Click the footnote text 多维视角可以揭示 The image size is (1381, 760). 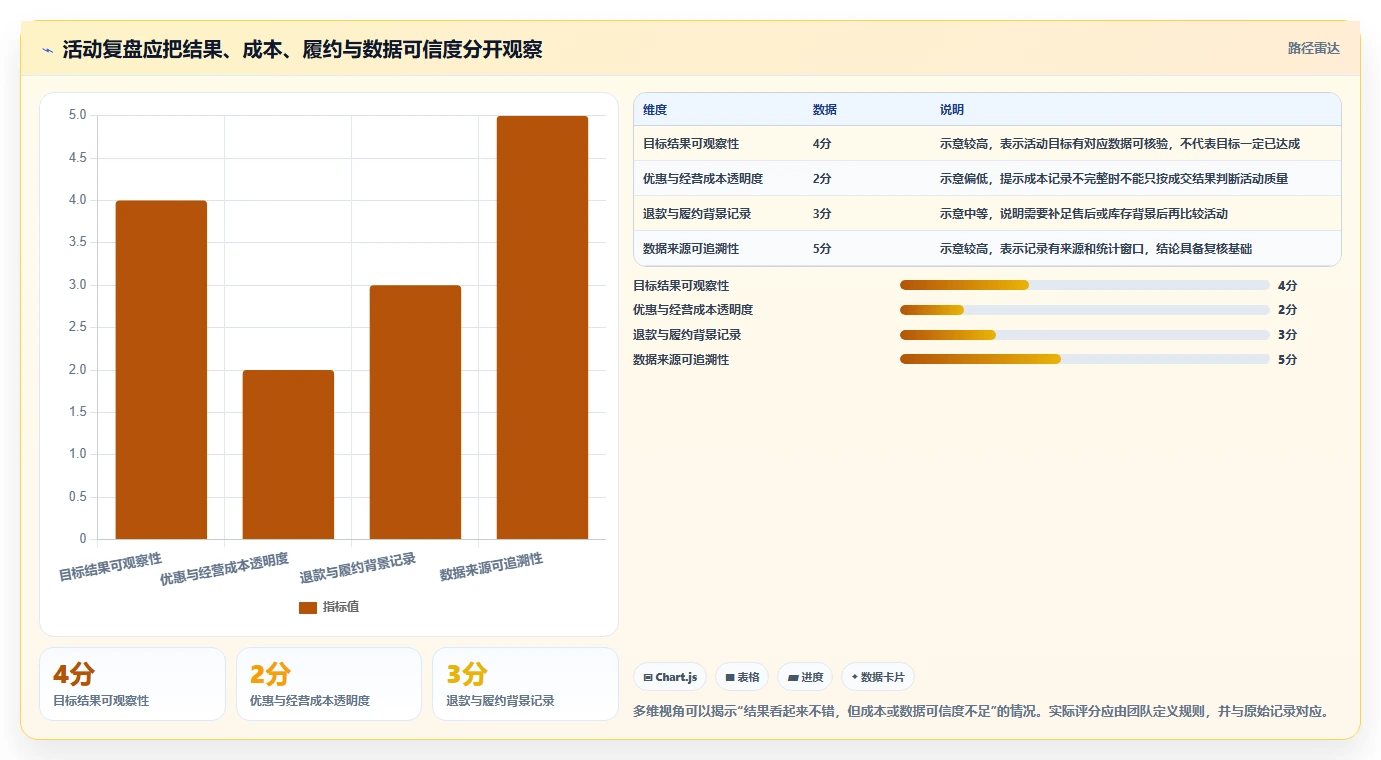point(982,712)
